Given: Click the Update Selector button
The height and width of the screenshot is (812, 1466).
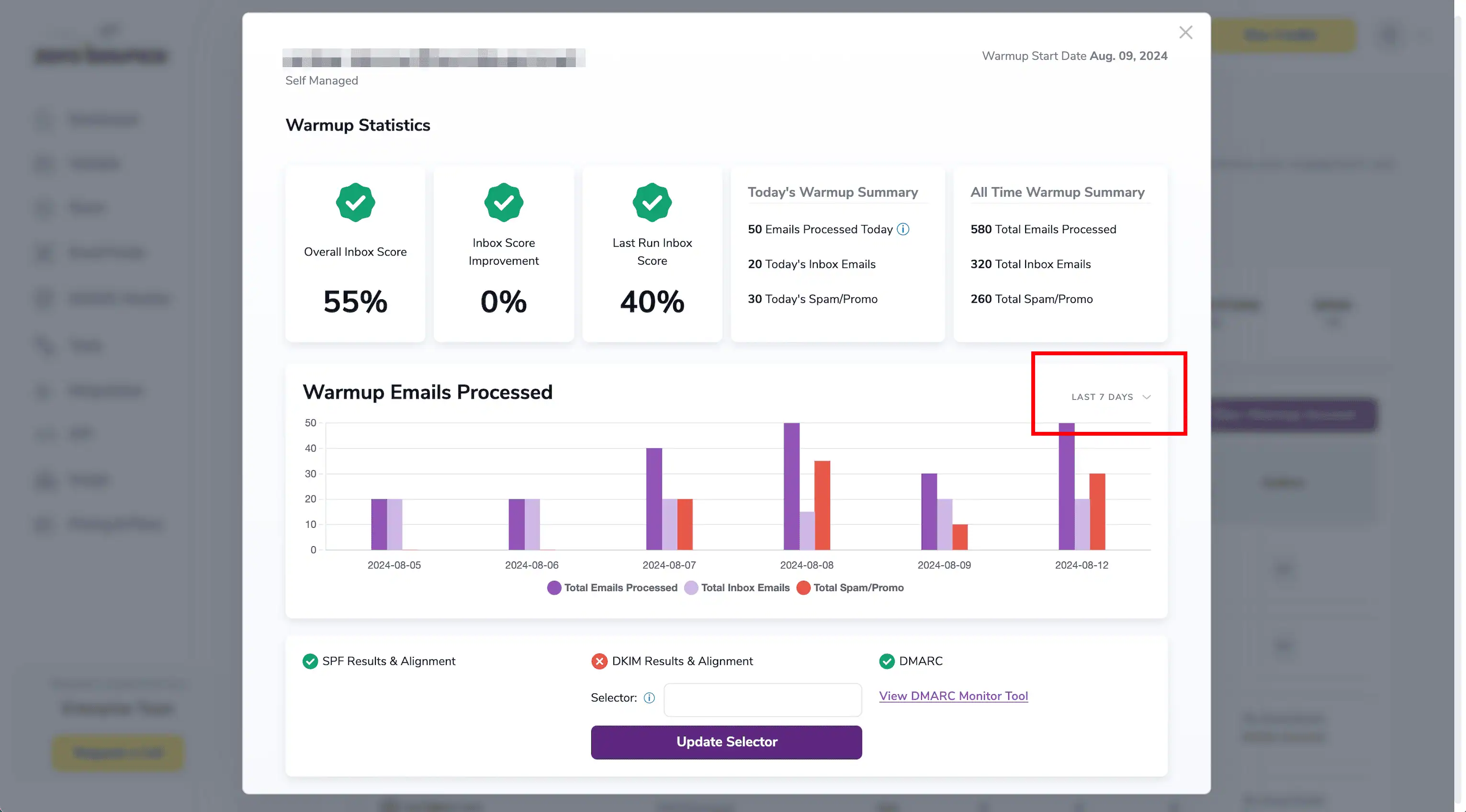Looking at the screenshot, I should [x=726, y=742].
